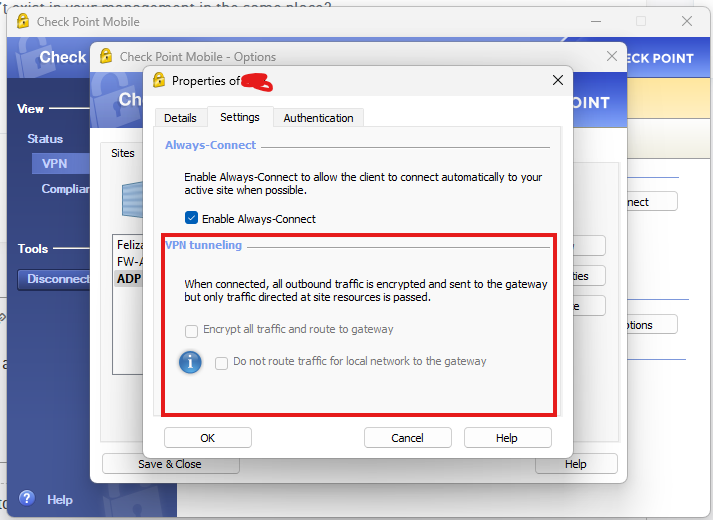Select the Settings tab
This screenshot has height=520, width=713.
point(240,117)
